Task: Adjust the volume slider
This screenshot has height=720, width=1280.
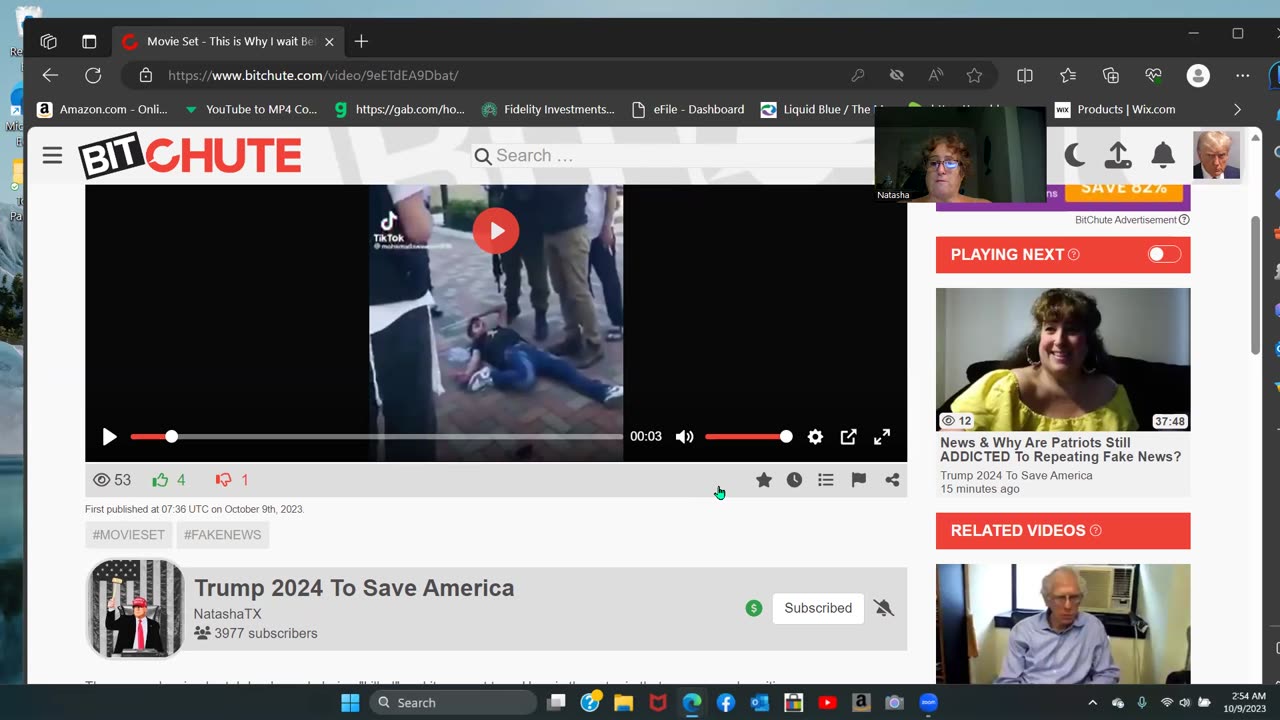Action: pos(748,437)
